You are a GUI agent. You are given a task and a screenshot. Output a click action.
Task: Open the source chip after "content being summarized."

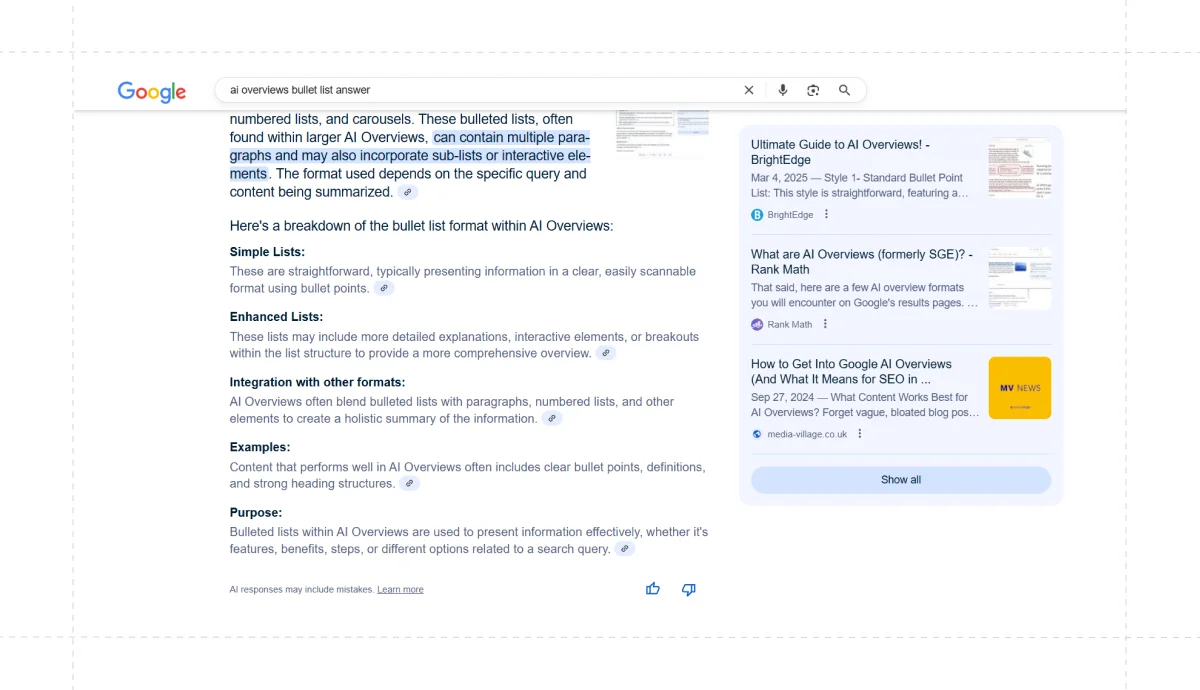(408, 192)
